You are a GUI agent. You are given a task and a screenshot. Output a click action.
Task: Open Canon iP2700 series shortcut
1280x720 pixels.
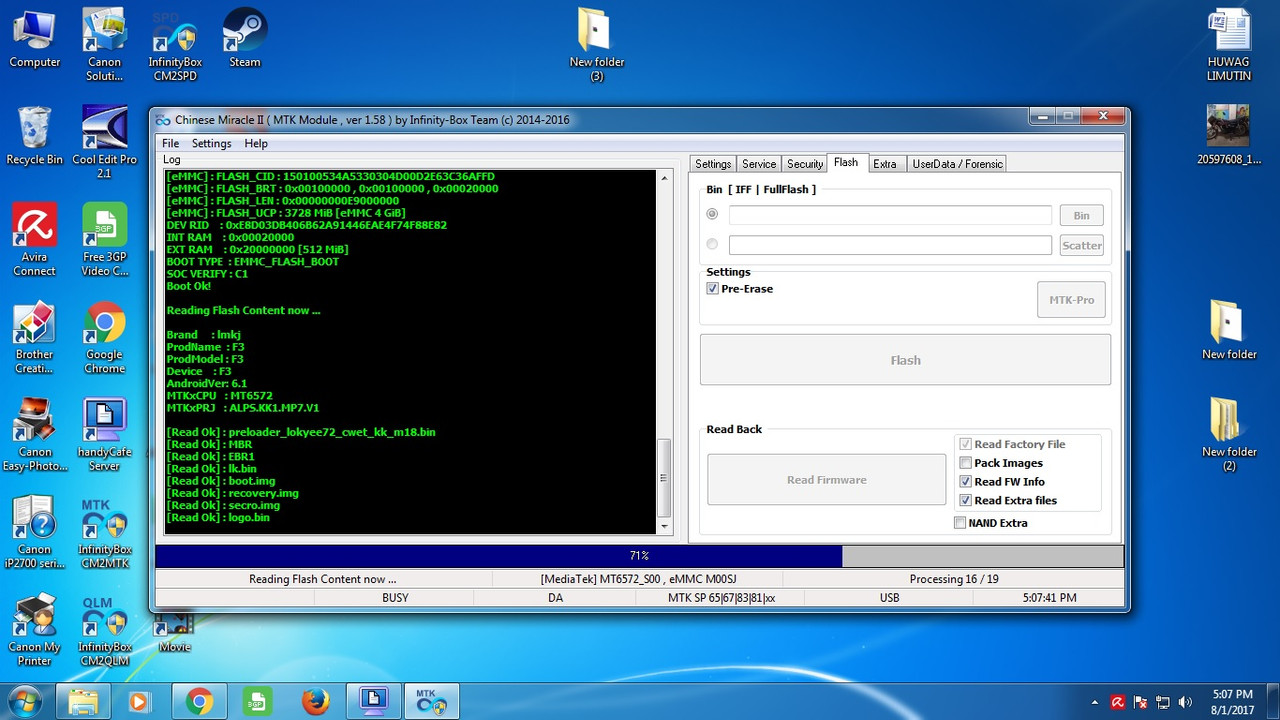pos(35,531)
